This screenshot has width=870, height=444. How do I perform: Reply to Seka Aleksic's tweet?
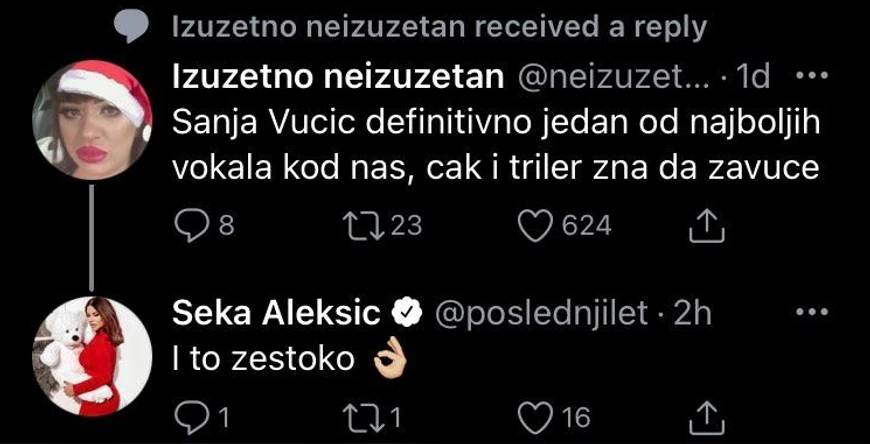pyautogui.click(x=190, y=416)
